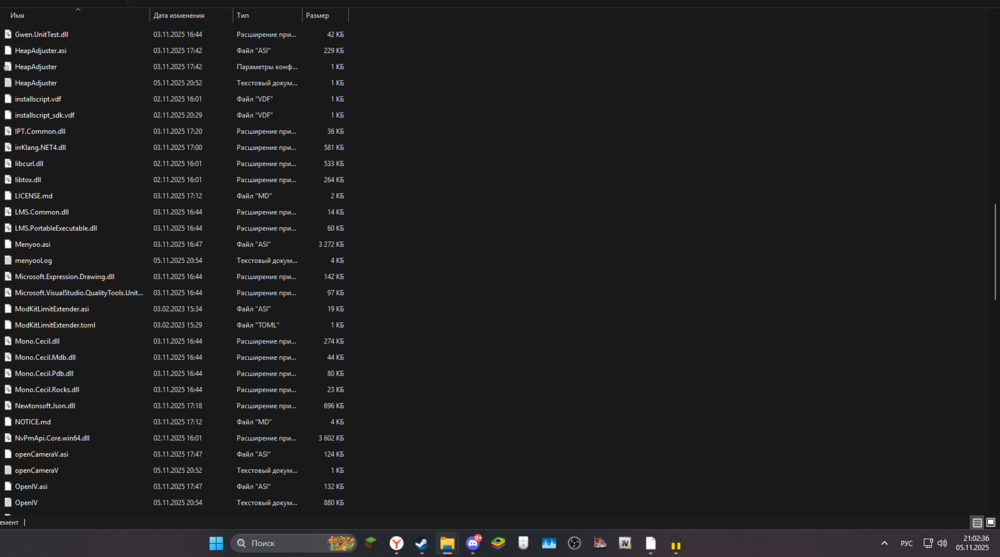Open the clock and date flyout

(x=972, y=543)
